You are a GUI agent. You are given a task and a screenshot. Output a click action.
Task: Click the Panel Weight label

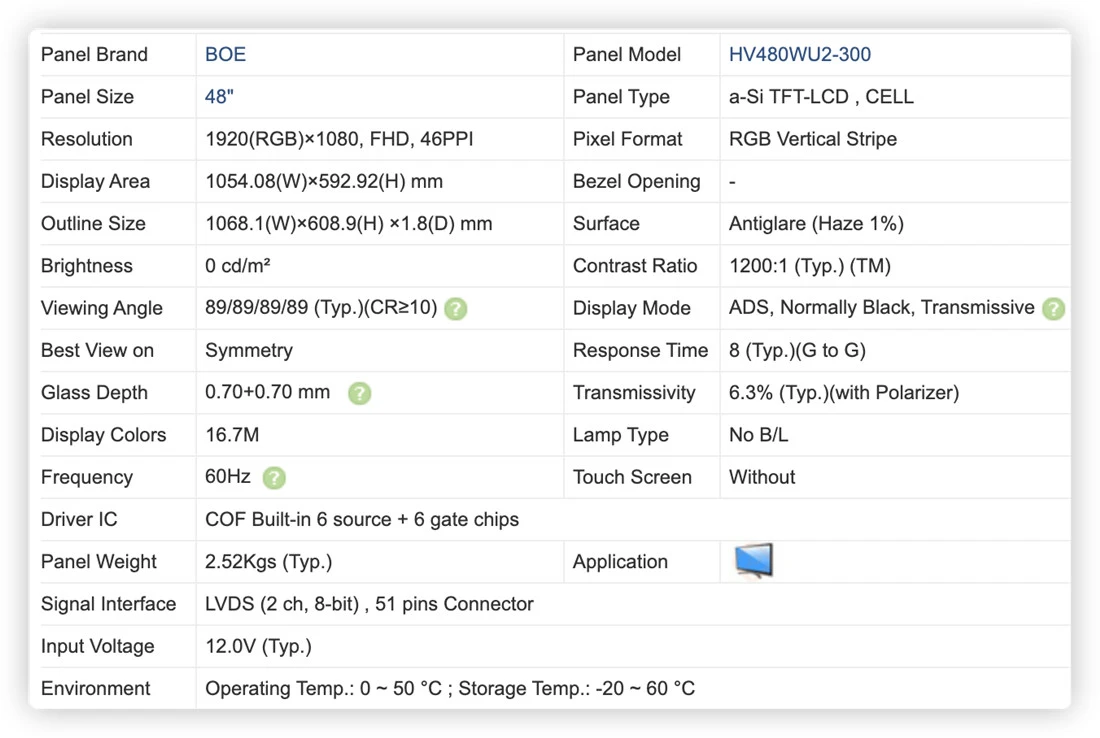[x=98, y=562]
